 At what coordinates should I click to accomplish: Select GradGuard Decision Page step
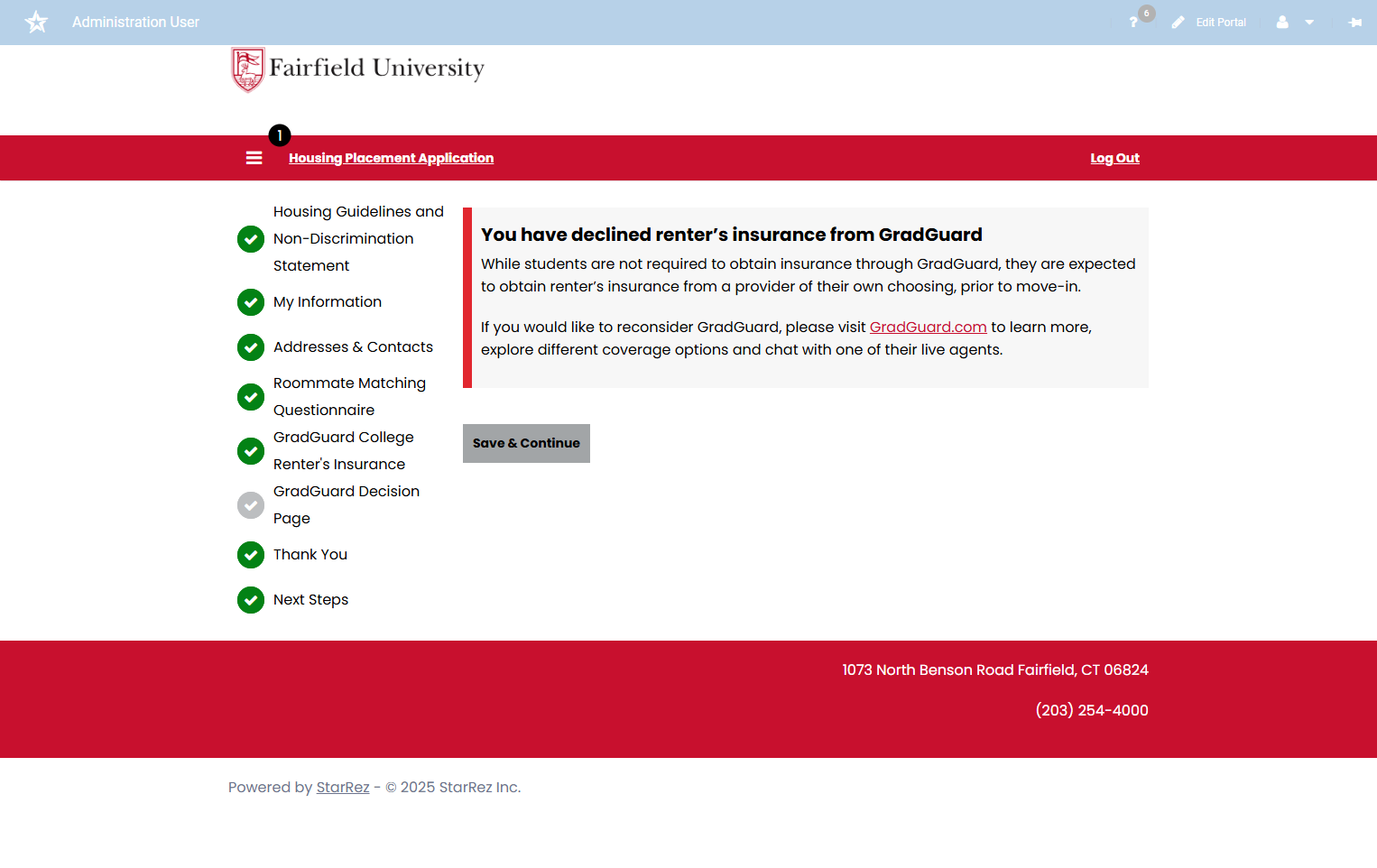pos(347,505)
